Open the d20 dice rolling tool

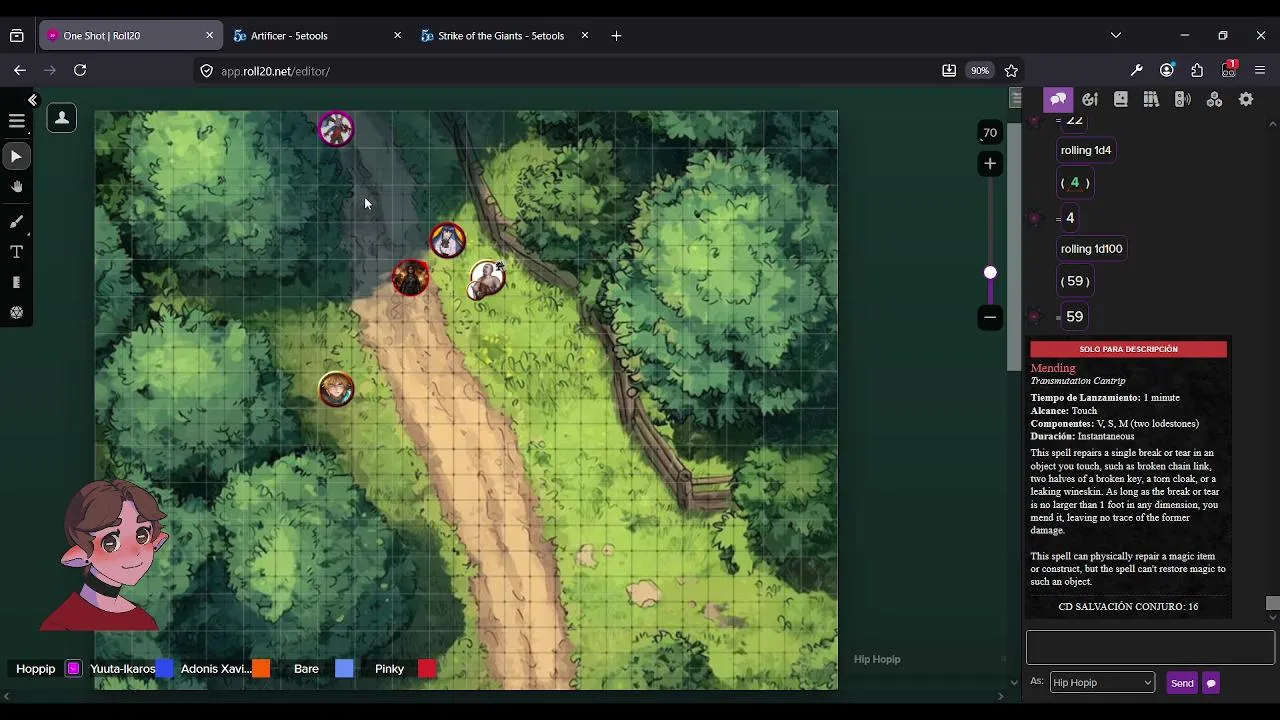pos(16,313)
